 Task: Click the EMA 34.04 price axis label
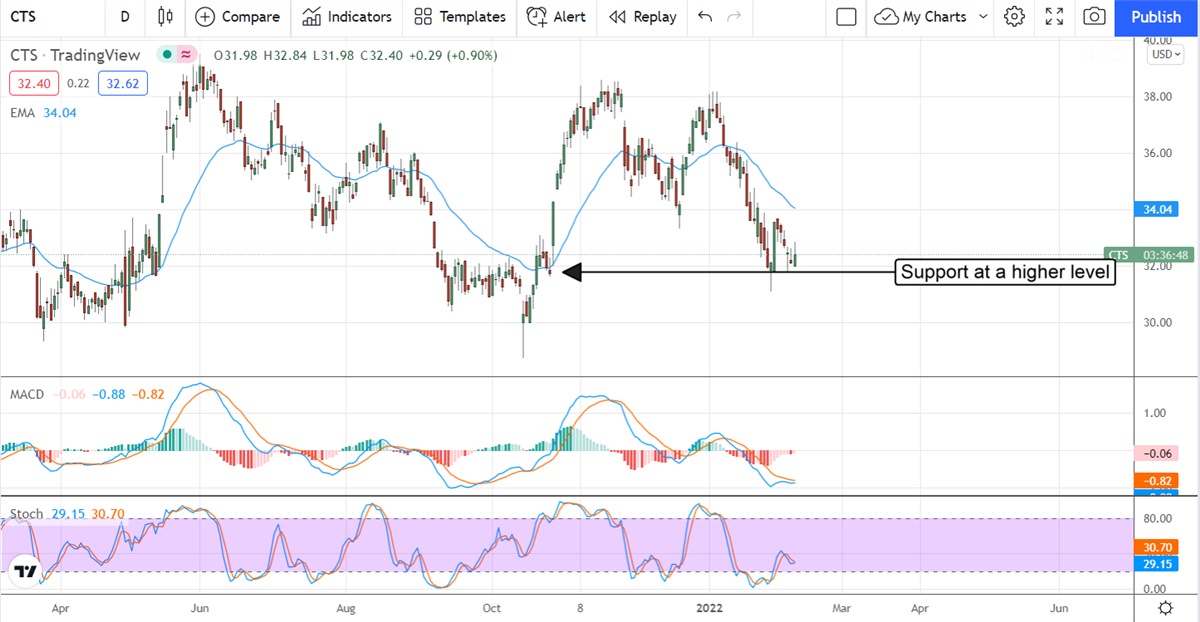[1158, 209]
